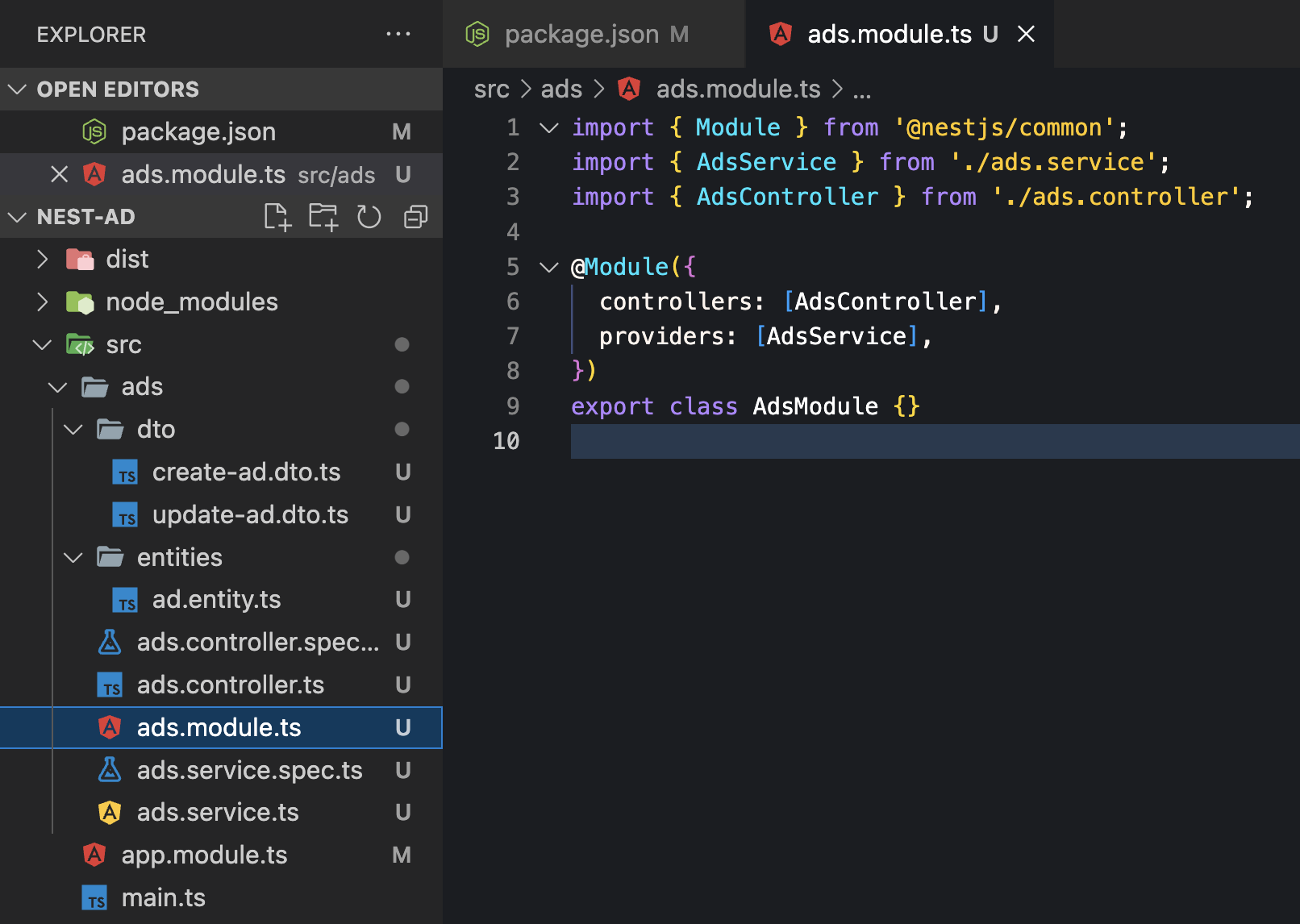This screenshot has height=924, width=1300.
Task: Select the ads.module.ts editor tab
Action: pos(900,34)
